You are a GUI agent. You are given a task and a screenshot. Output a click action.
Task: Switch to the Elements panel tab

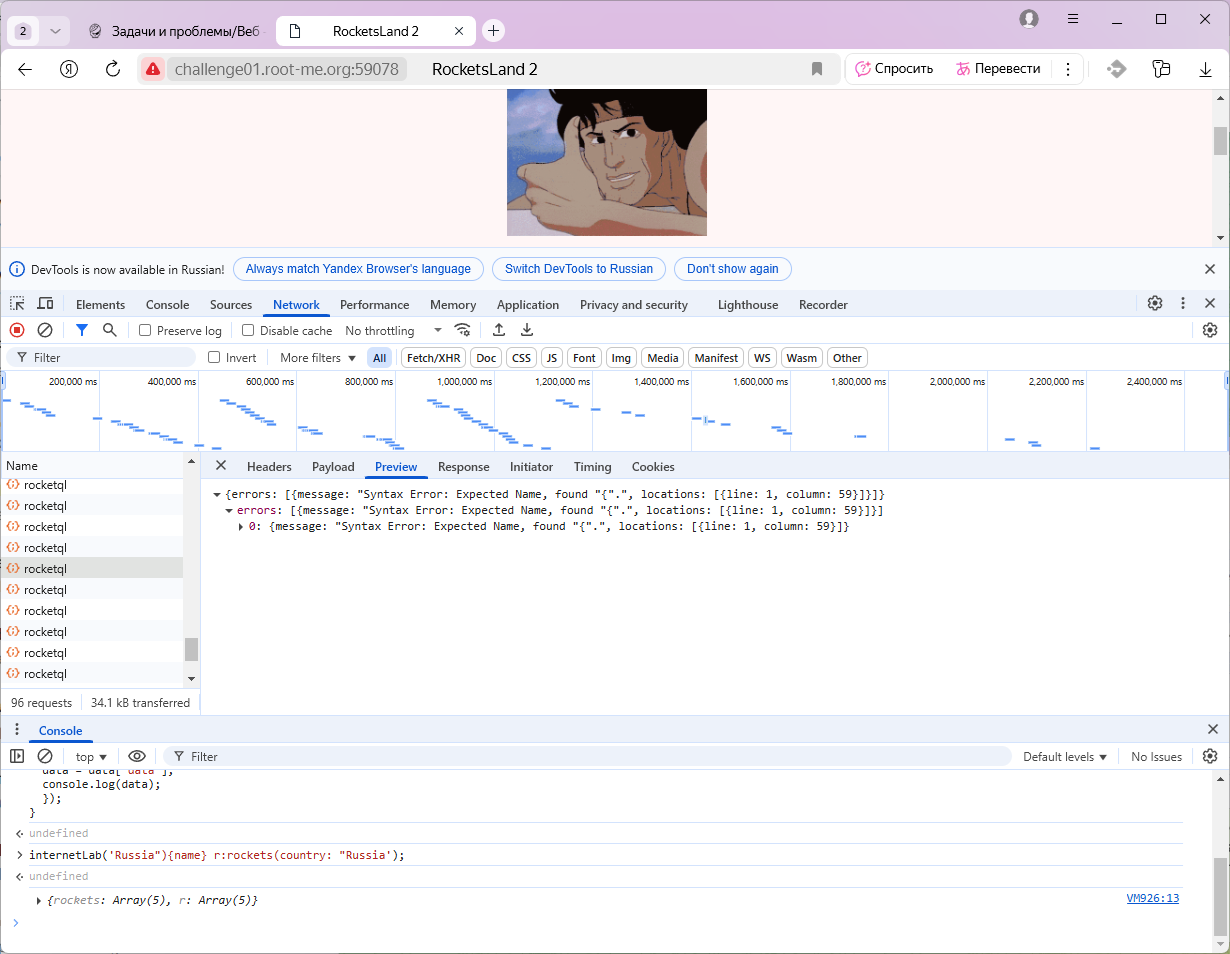101,305
